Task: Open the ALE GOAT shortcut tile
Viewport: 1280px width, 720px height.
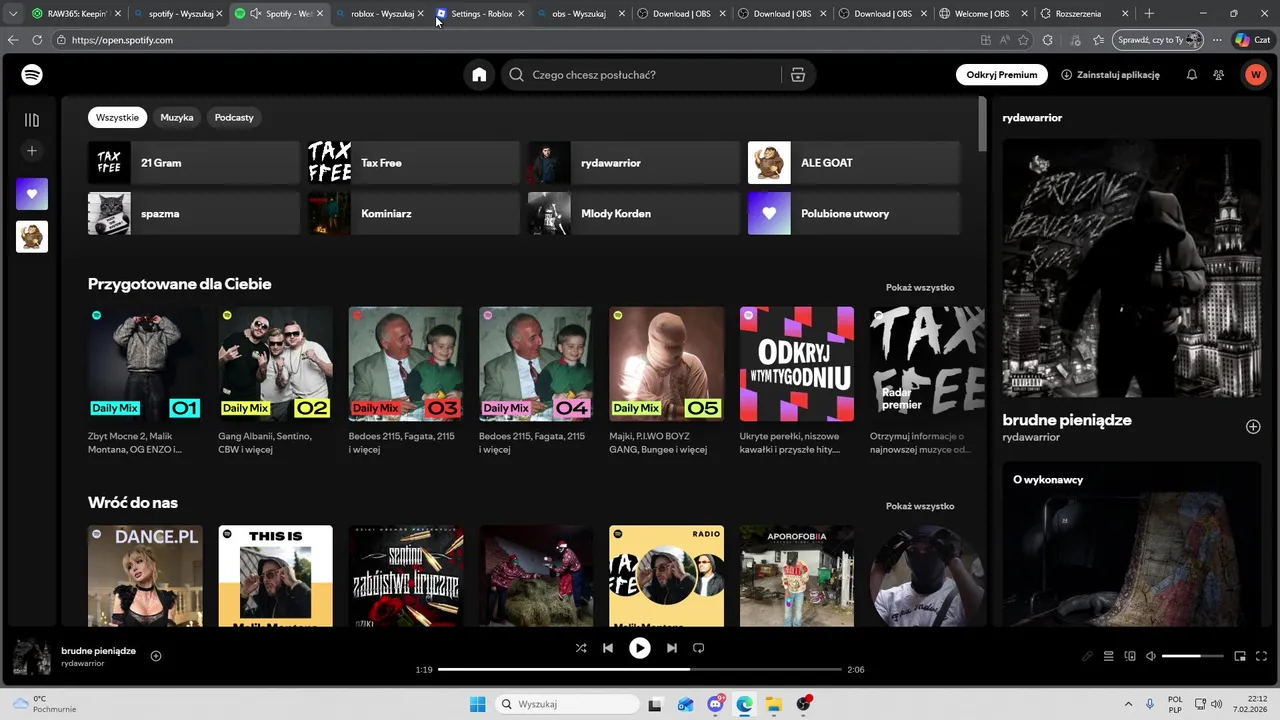Action: [x=854, y=163]
